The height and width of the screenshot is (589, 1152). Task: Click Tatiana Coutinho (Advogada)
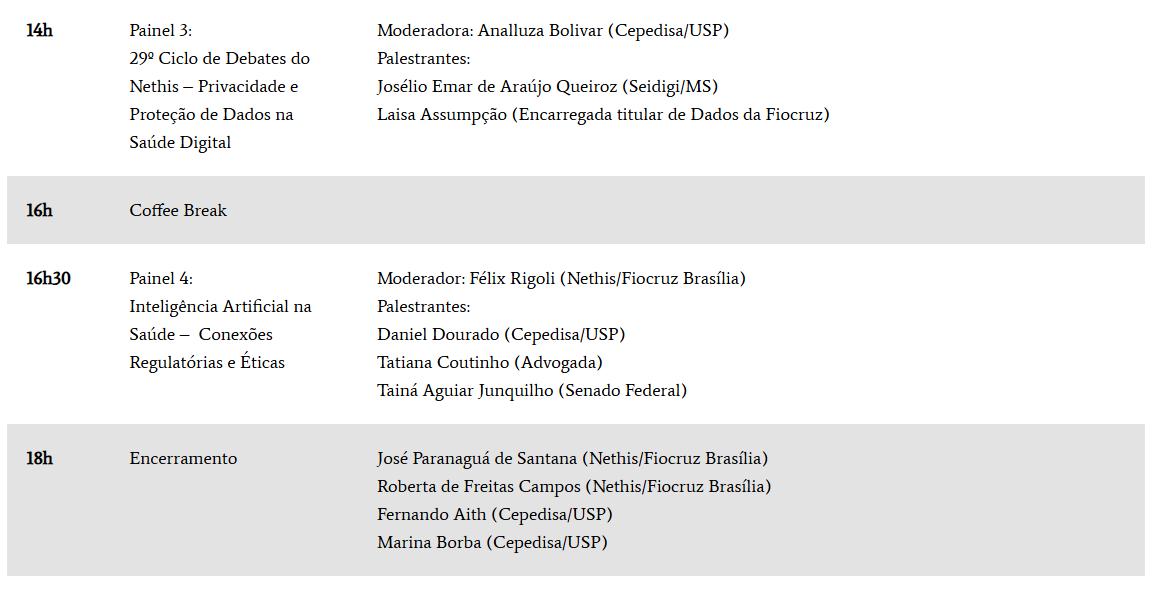pyautogui.click(x=489, y=363)
